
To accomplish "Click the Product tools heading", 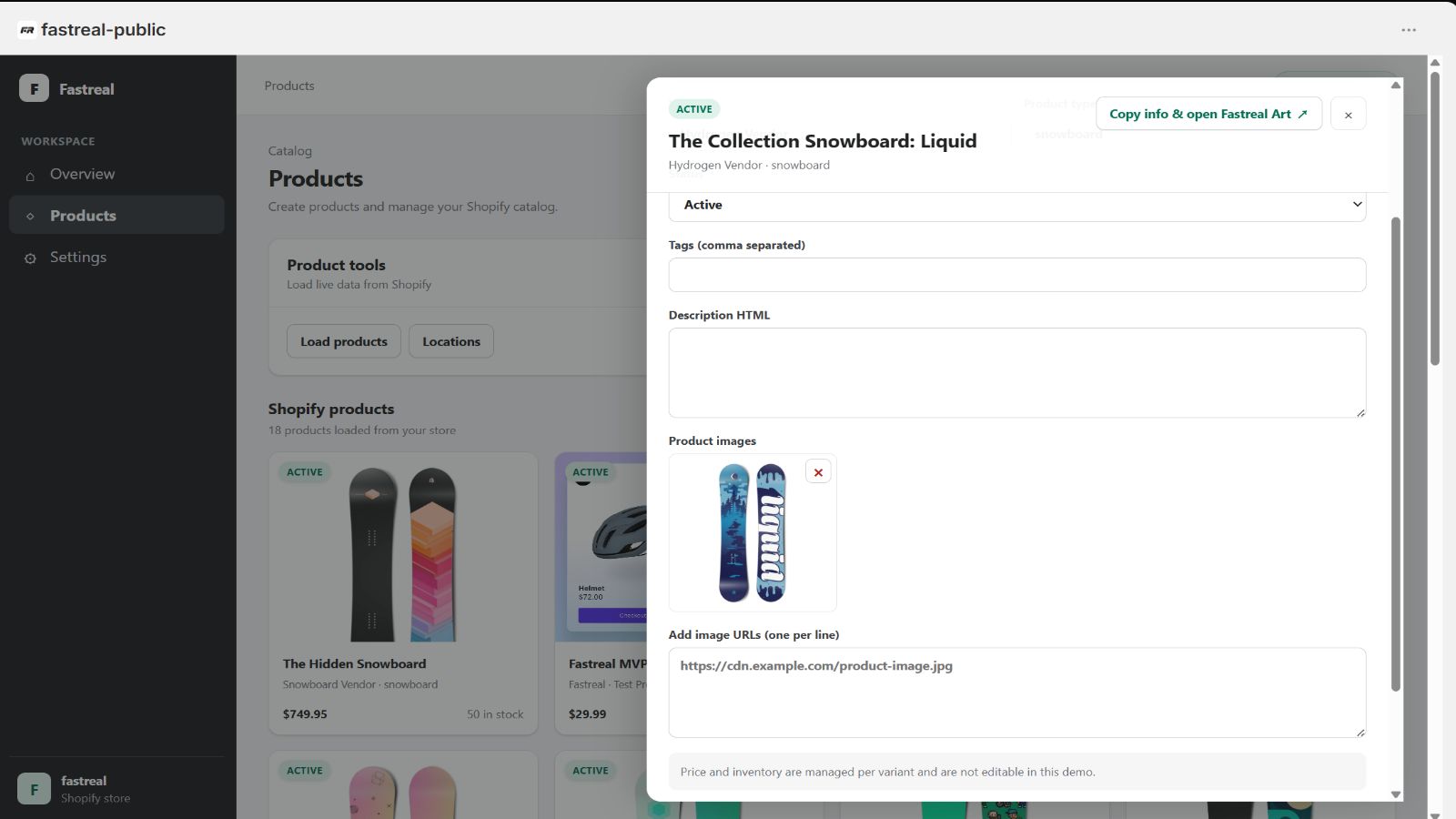I will click(337, 265).
